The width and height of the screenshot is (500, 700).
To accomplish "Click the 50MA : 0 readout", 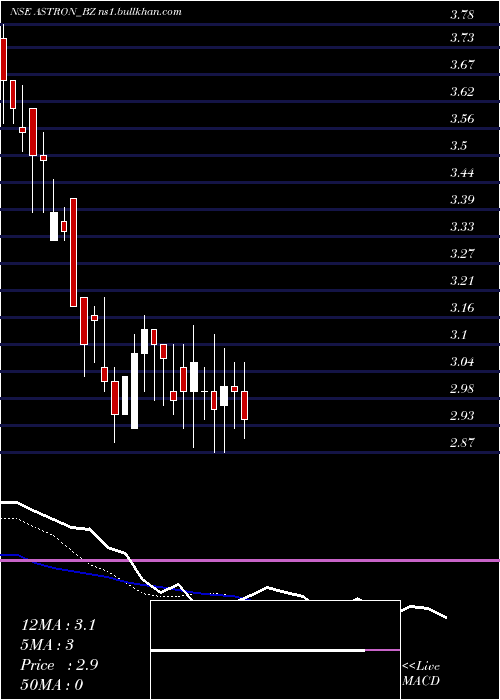I will pos(52,685).
